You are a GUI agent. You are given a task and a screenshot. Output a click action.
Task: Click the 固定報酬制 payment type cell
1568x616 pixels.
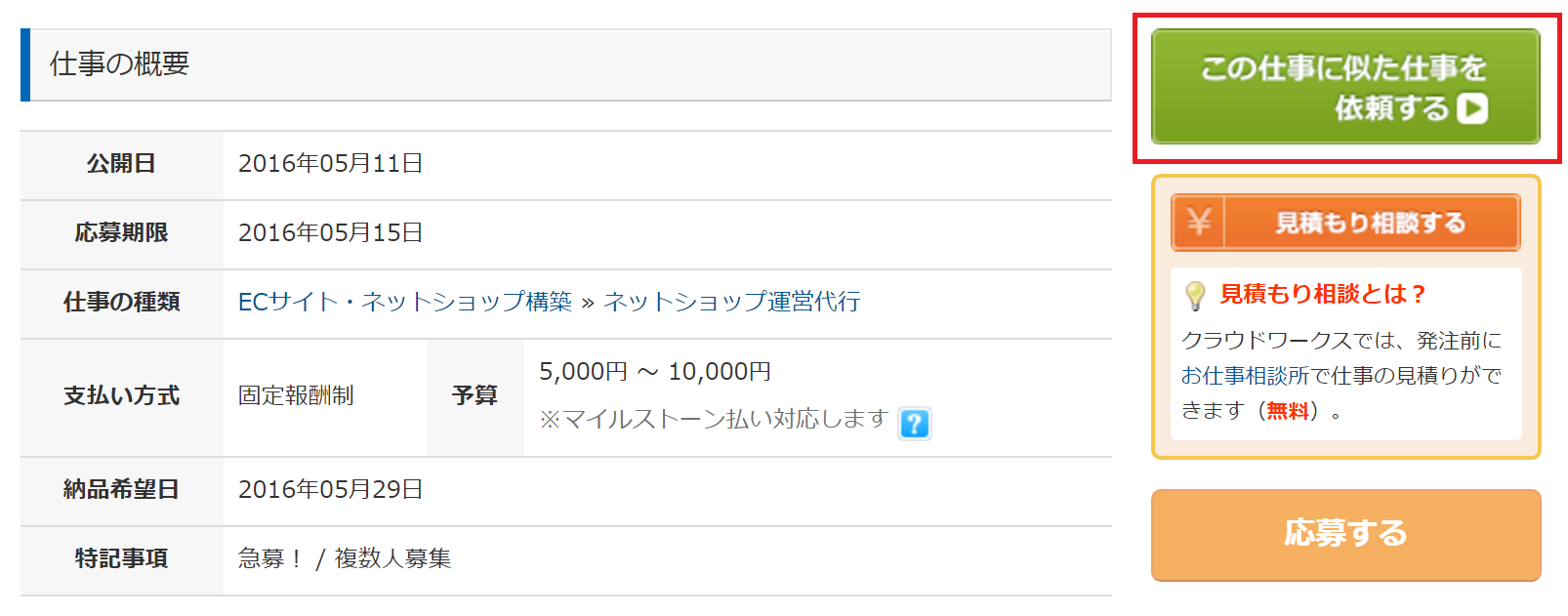(x=324, y=396)
